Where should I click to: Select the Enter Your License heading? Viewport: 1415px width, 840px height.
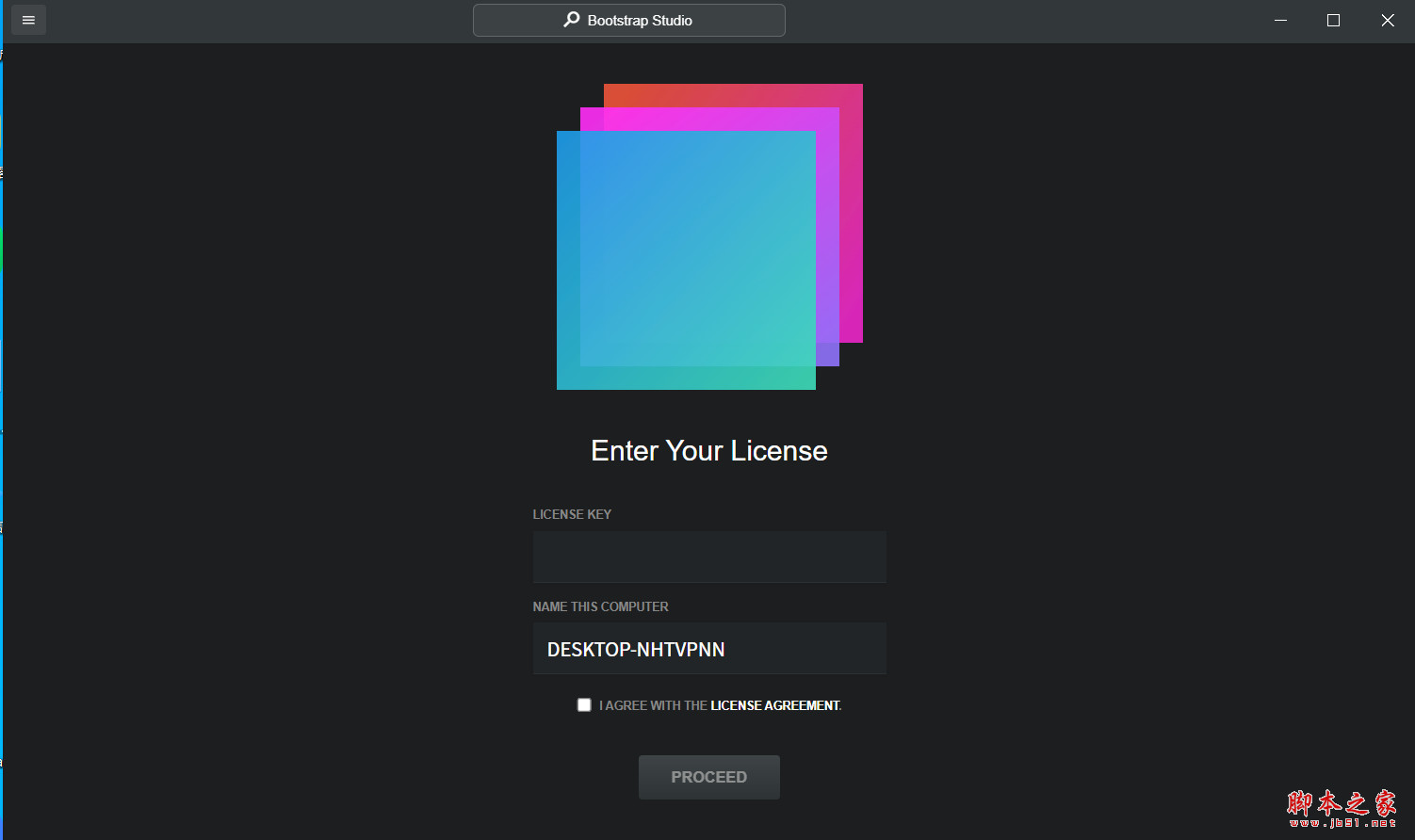point(708,450)
